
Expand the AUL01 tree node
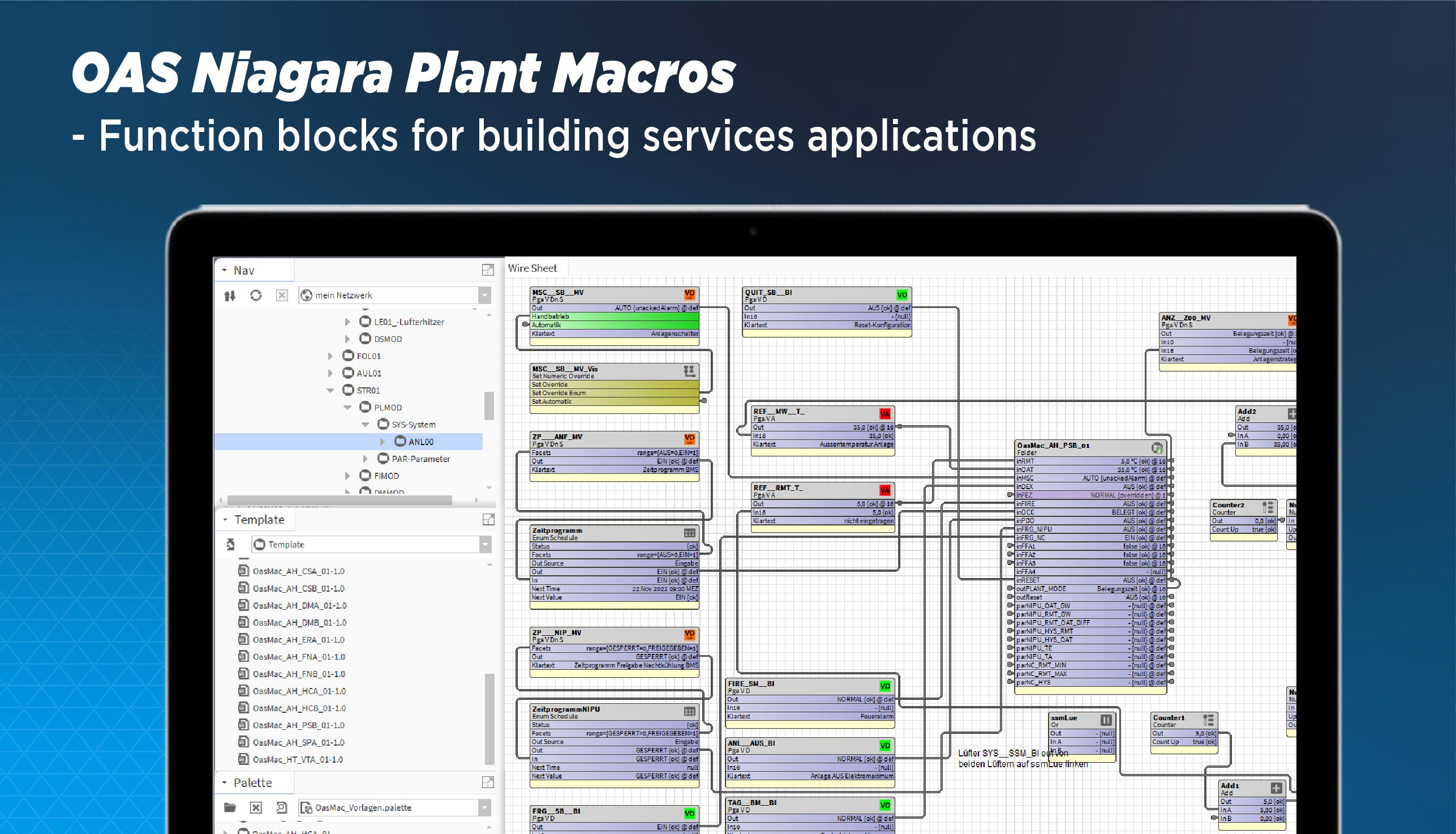pos(330,374)
